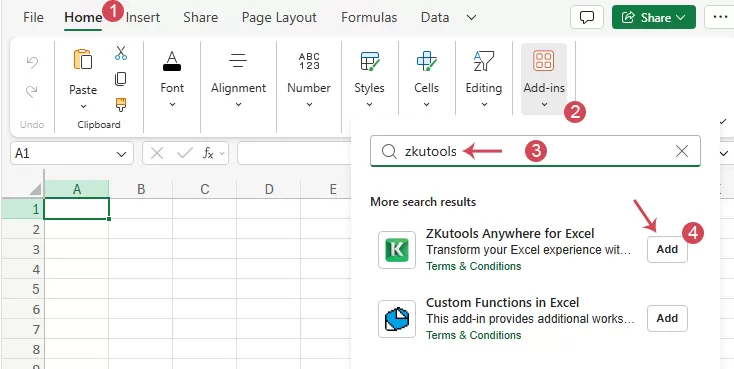Select the Format Painter brush icon
Image resolution: width=734 pixels, height=369 pixels.
(x=121, y=104)
